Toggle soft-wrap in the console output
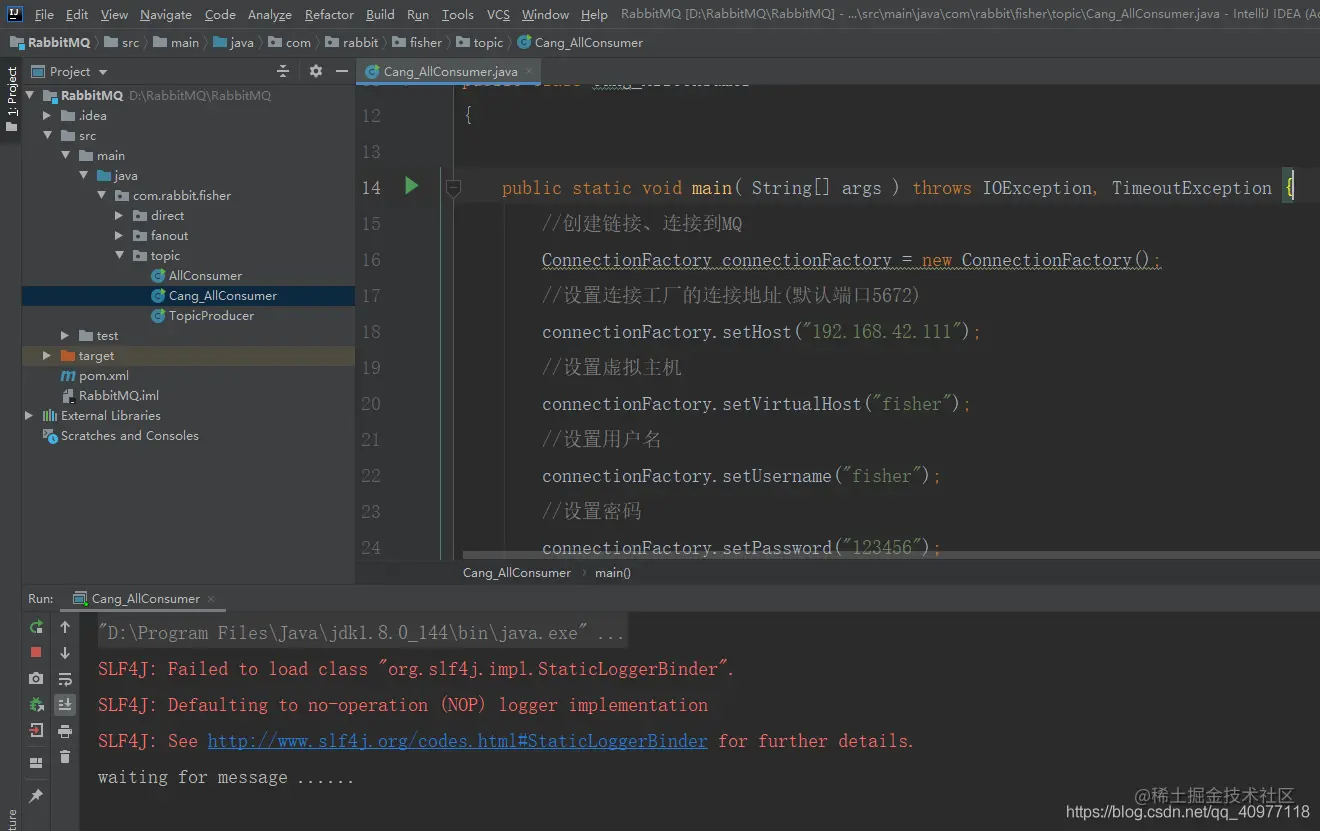Screen dimensions: 1320x831 pos(65,679)
